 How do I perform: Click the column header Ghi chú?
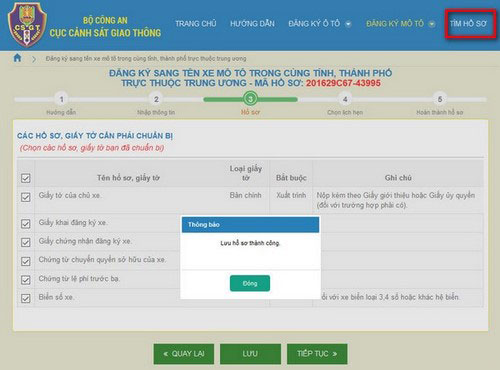click(398, 178)
